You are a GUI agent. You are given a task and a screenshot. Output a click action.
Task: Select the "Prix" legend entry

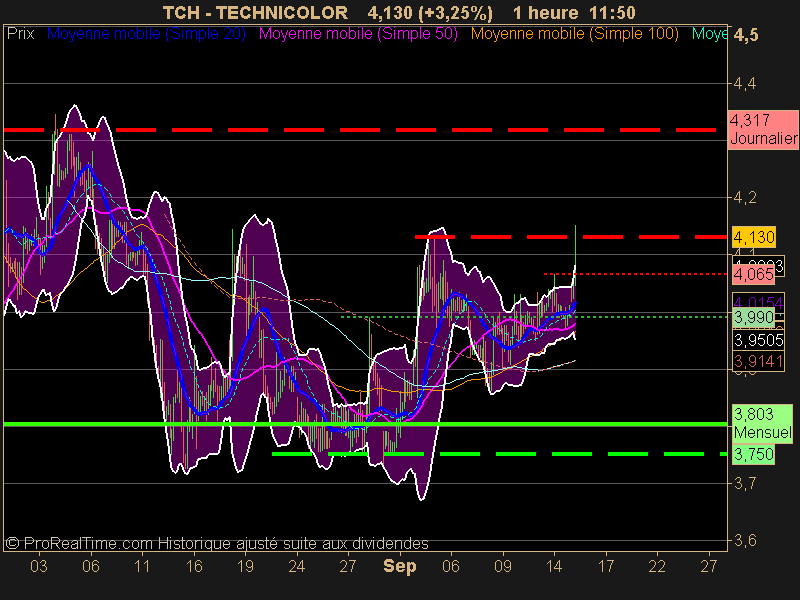(20, 34)
